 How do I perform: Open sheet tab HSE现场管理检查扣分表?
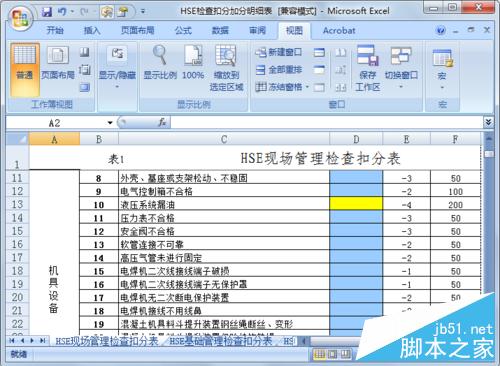[107, 341]
